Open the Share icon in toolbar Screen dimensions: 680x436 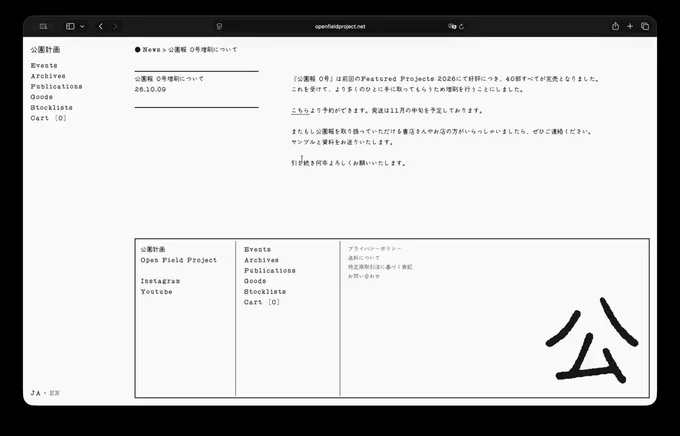pos(615,26)
